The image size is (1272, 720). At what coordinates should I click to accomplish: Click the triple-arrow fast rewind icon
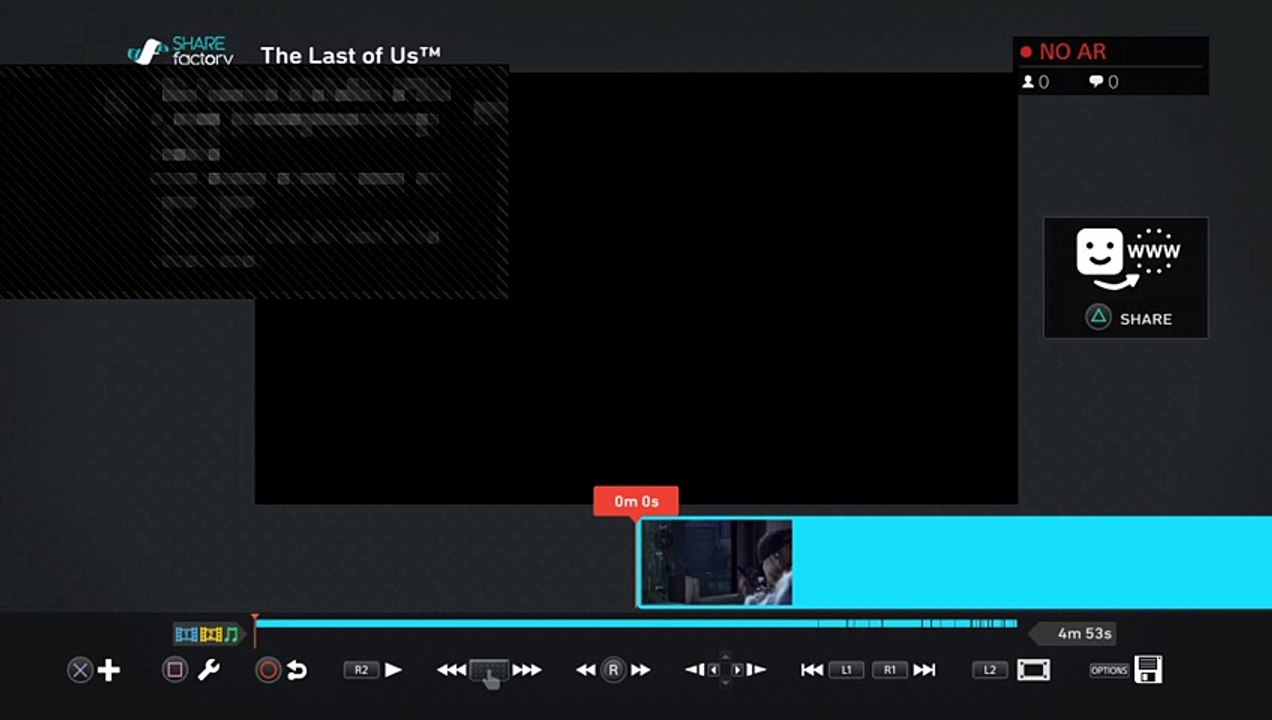click(x=452, y=670)
